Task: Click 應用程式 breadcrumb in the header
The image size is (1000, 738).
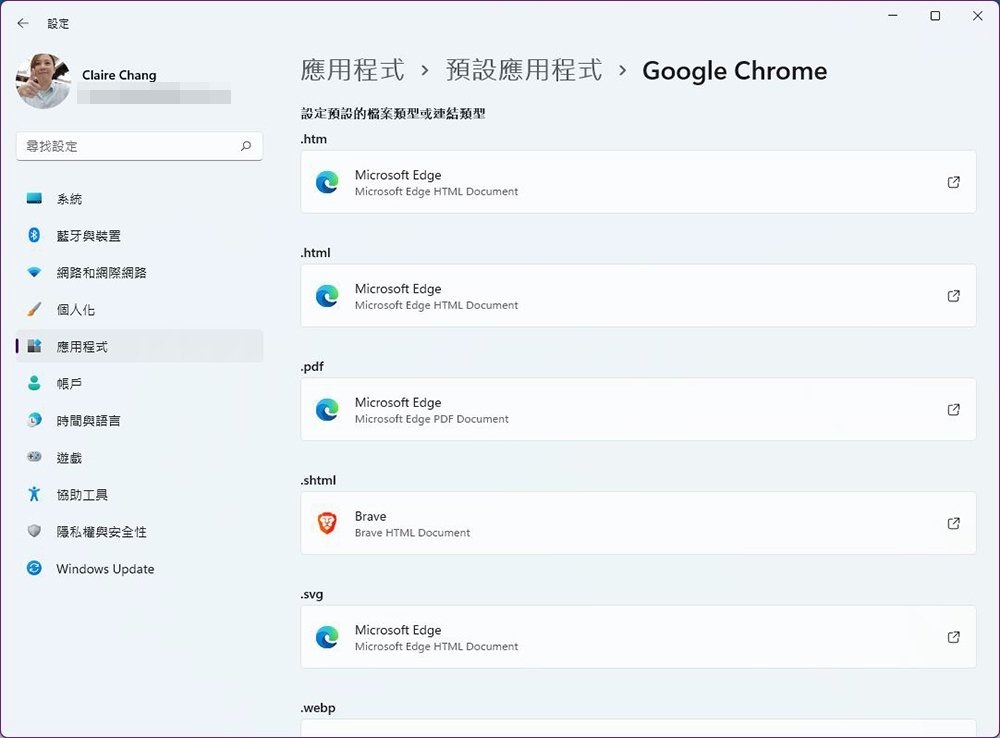Action: [x=352, y=70]
